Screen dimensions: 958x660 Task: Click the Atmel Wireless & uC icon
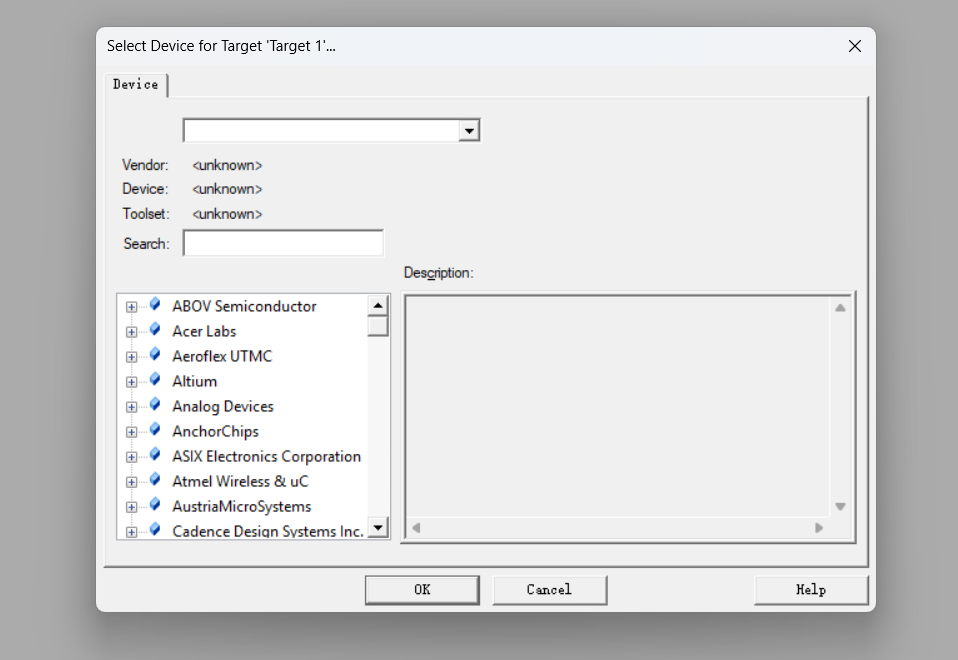click(155, 480)
